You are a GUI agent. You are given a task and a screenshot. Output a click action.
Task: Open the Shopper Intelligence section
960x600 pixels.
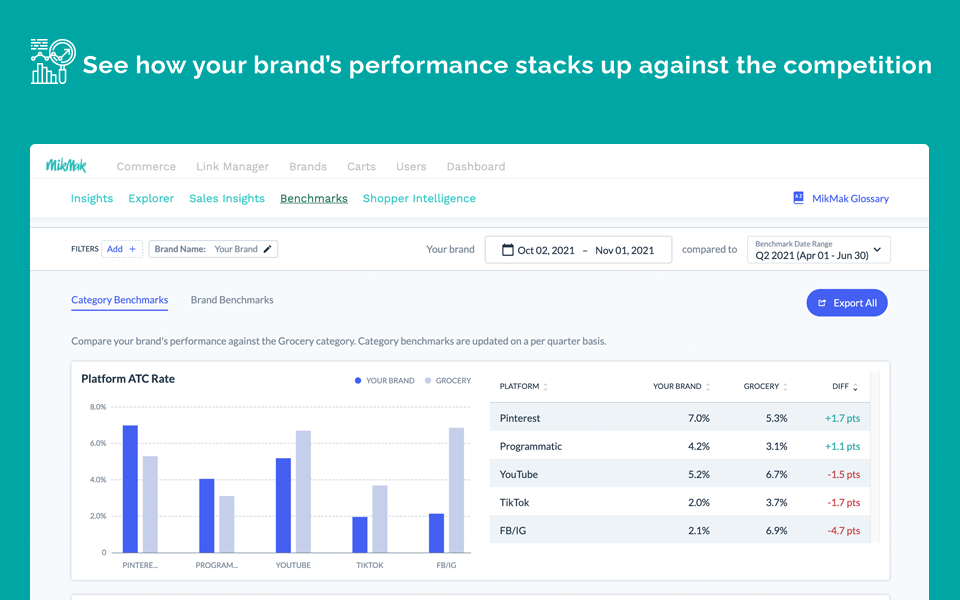[419, 198]
